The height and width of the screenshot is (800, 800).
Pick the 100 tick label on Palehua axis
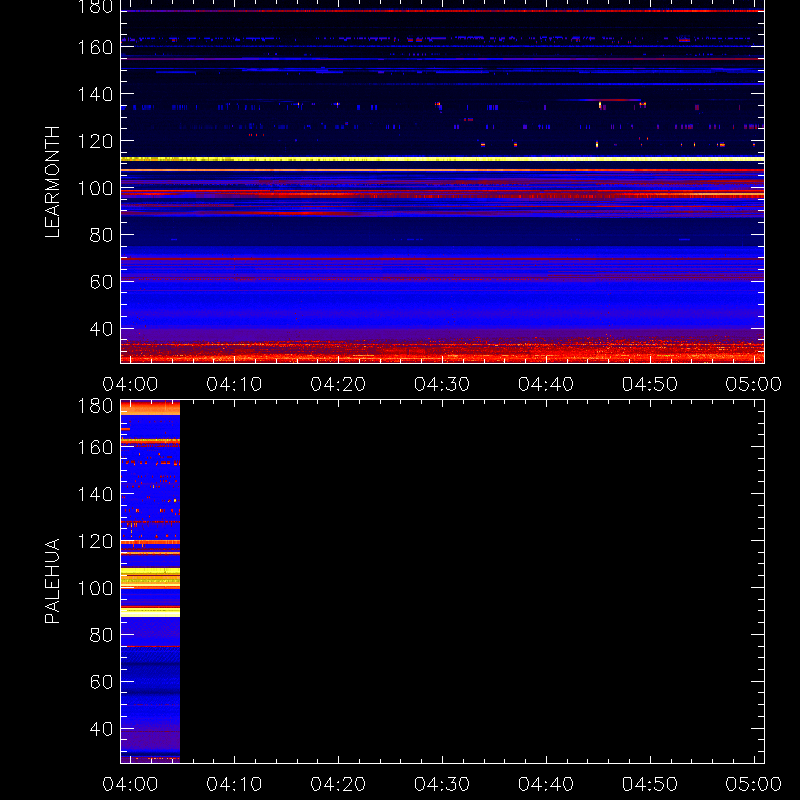click(x=95, y=588)
